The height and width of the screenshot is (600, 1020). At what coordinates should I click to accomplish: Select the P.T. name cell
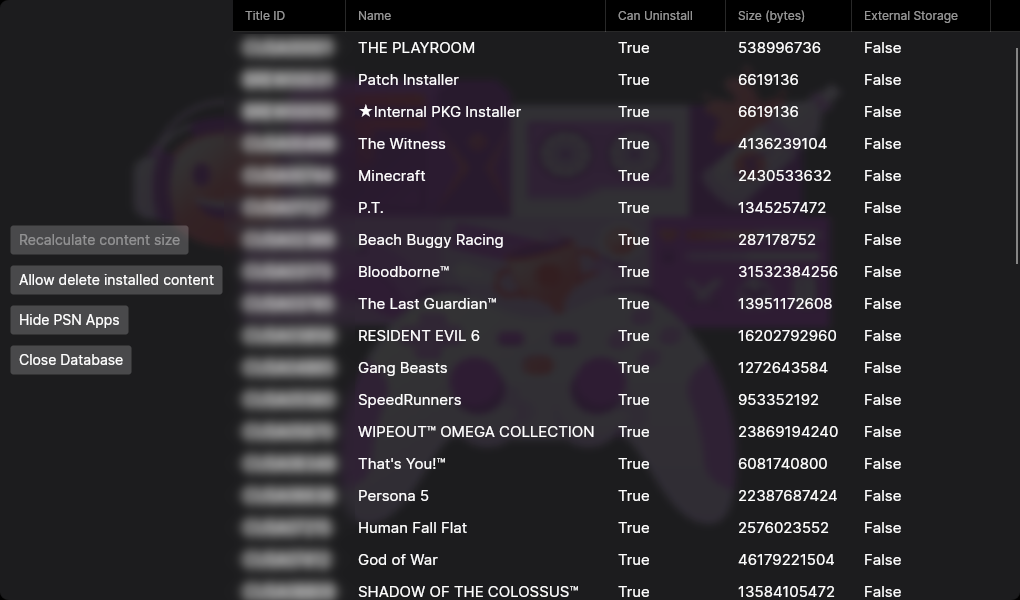(x=371, y=208)
